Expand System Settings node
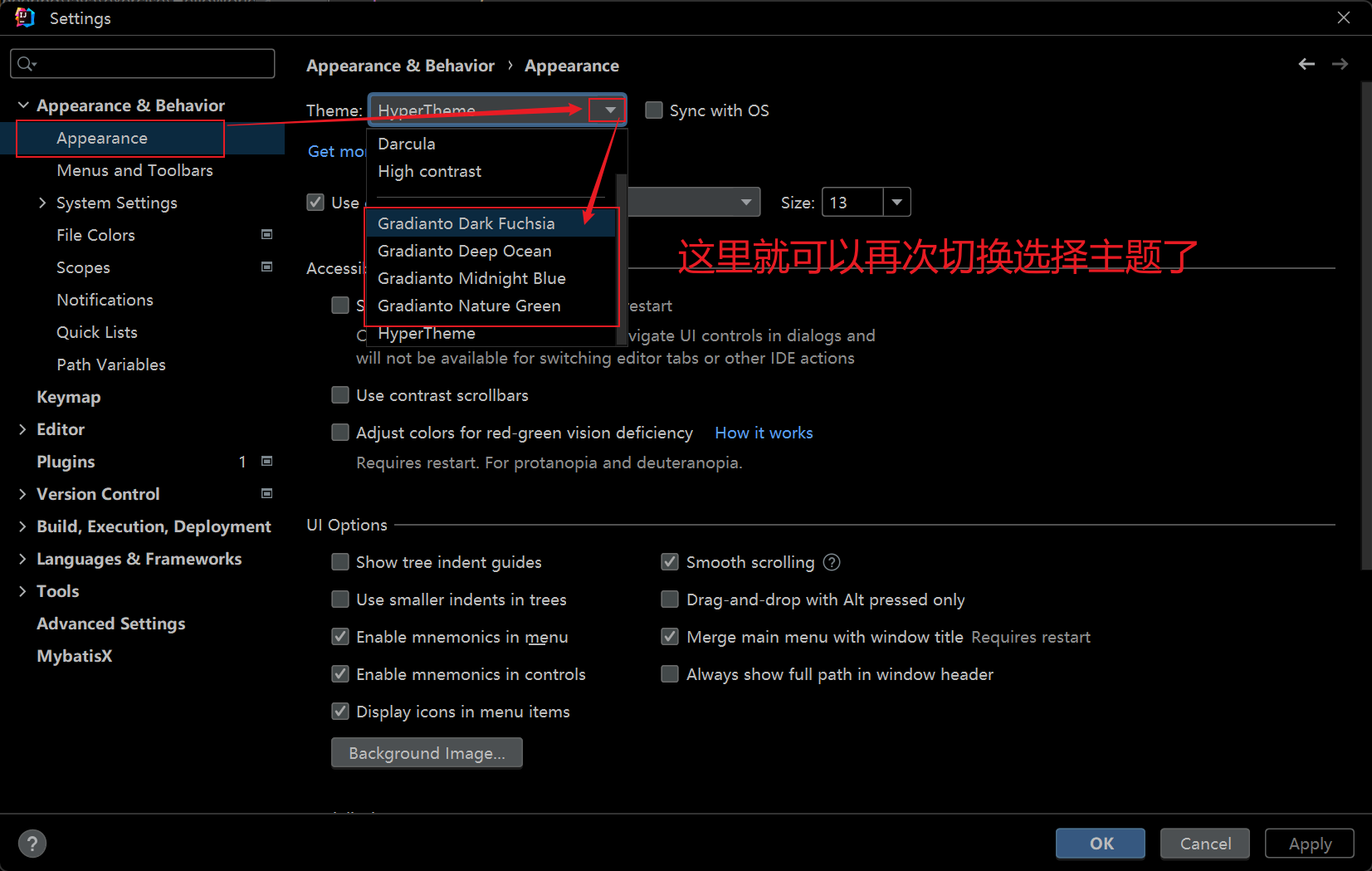Image resolution: width=1372 pixels, height=871 pixels. point(42,203)
